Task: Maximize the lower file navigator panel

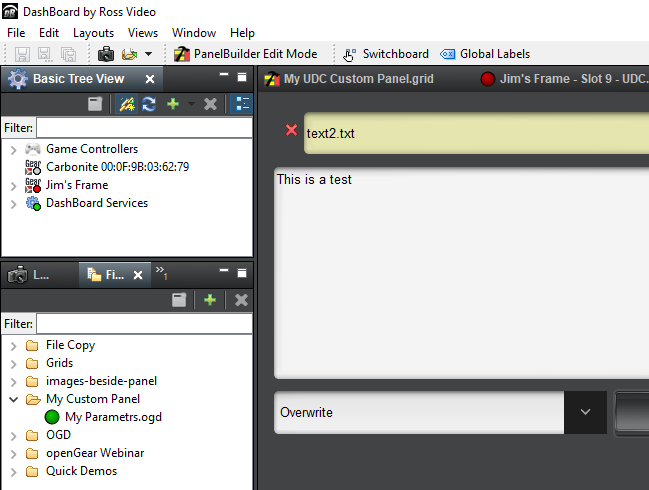Action: click(x=242, y=273)
